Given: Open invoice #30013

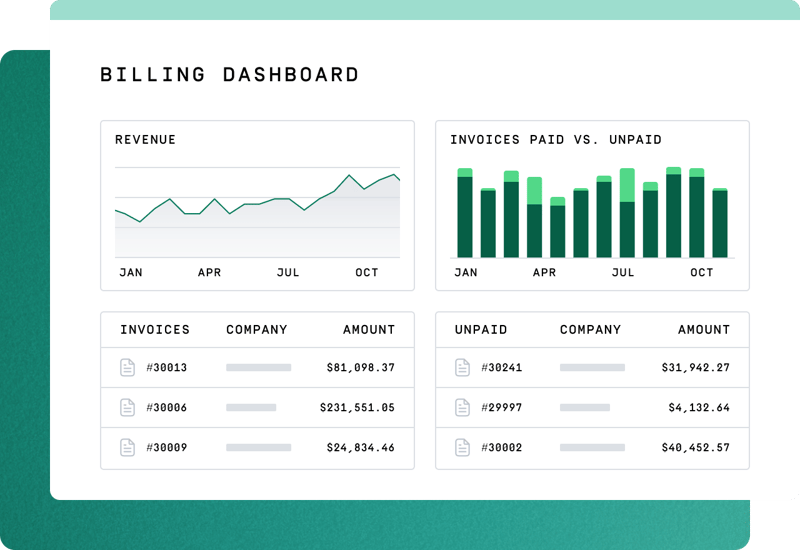Looking at the screenshot, I should pos(166,367).
